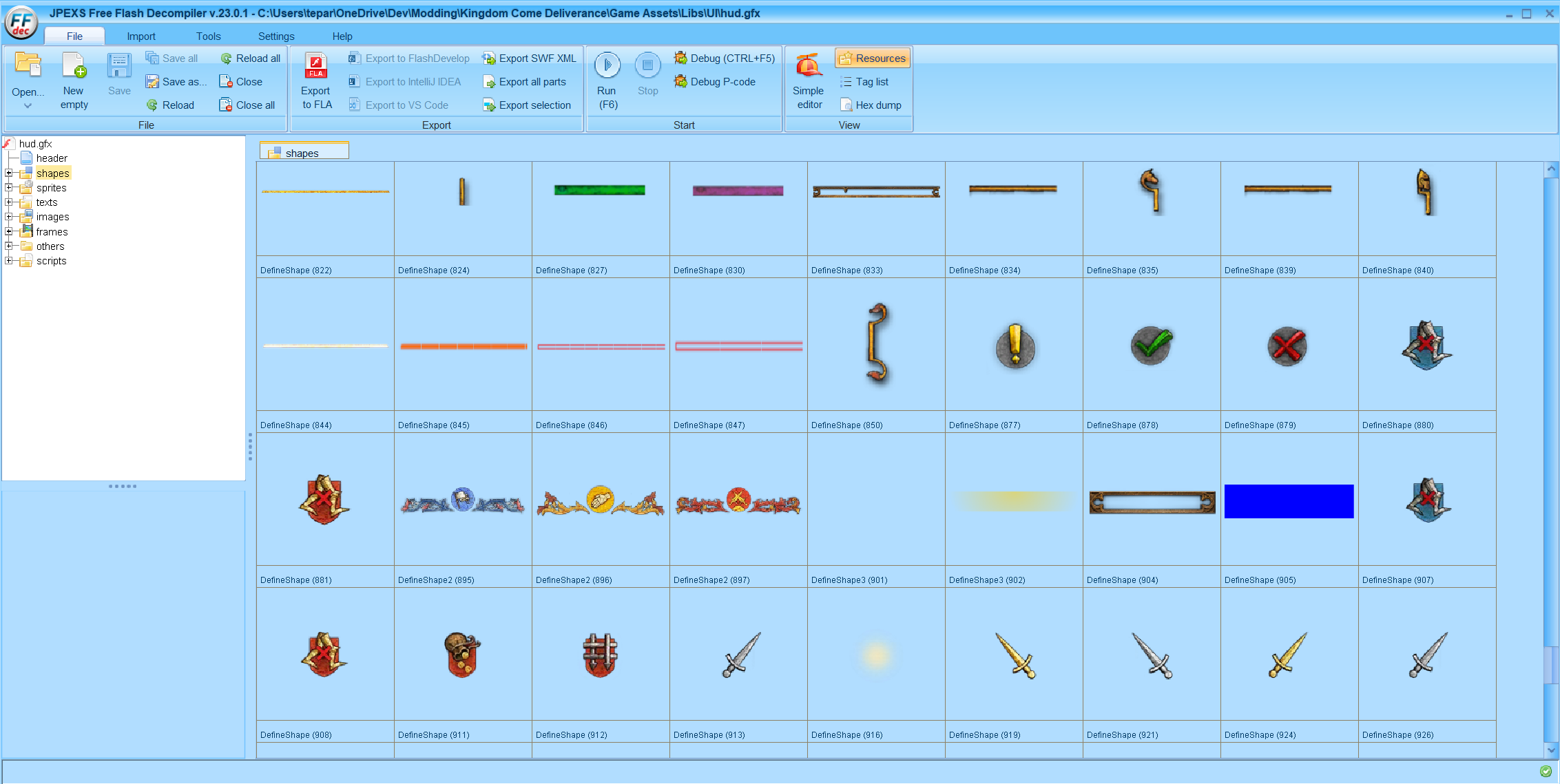The image size is (1560, 784).
Task: Click the Export SWF XML icon
Action: point(488,59)
